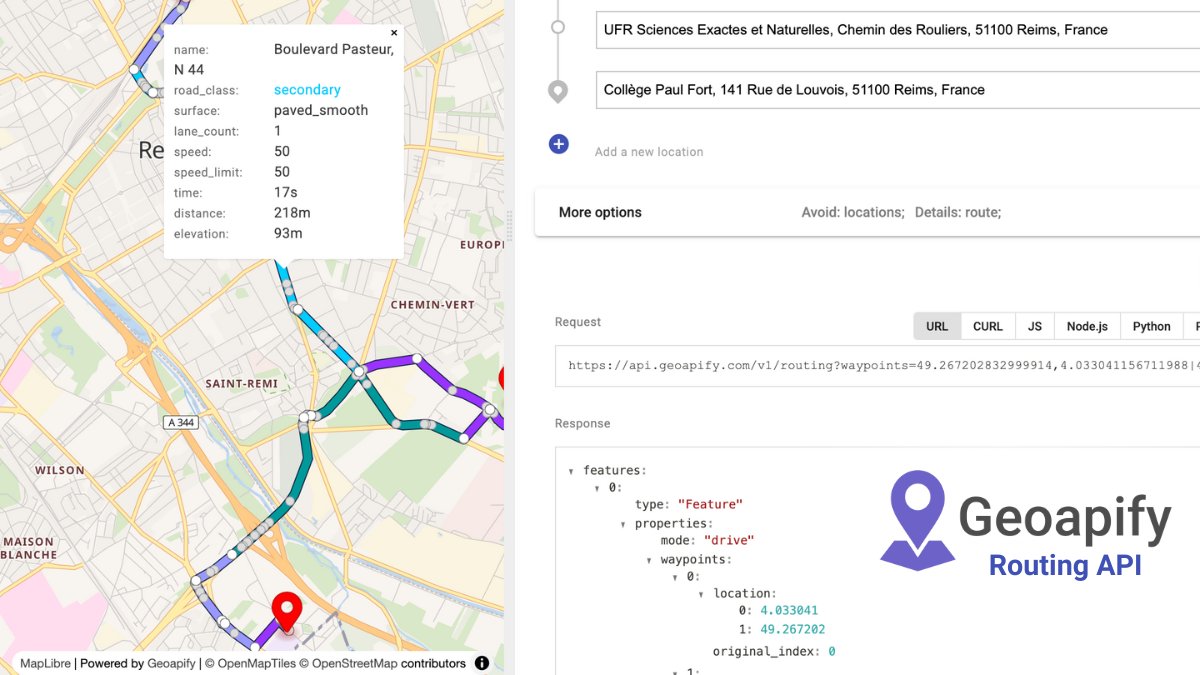
Task: Open the MapLibre attribution link
Action: pyautogui.click(x=45, y=663)
